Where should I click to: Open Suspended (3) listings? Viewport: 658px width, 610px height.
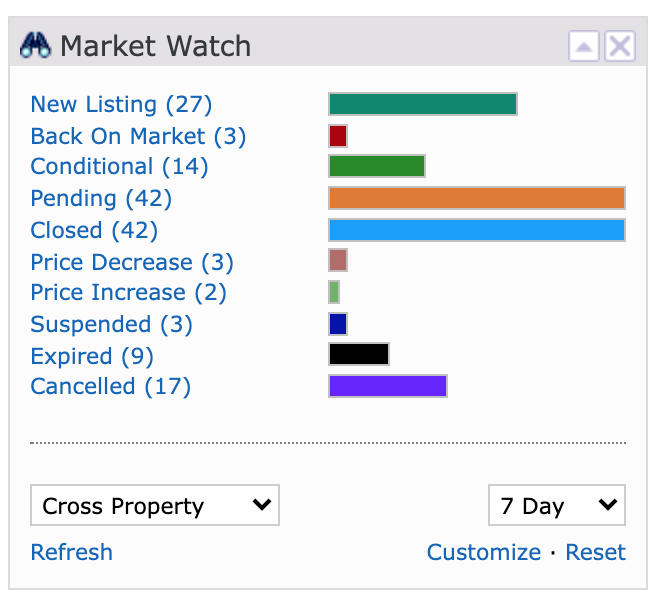(x=111, y=324)
